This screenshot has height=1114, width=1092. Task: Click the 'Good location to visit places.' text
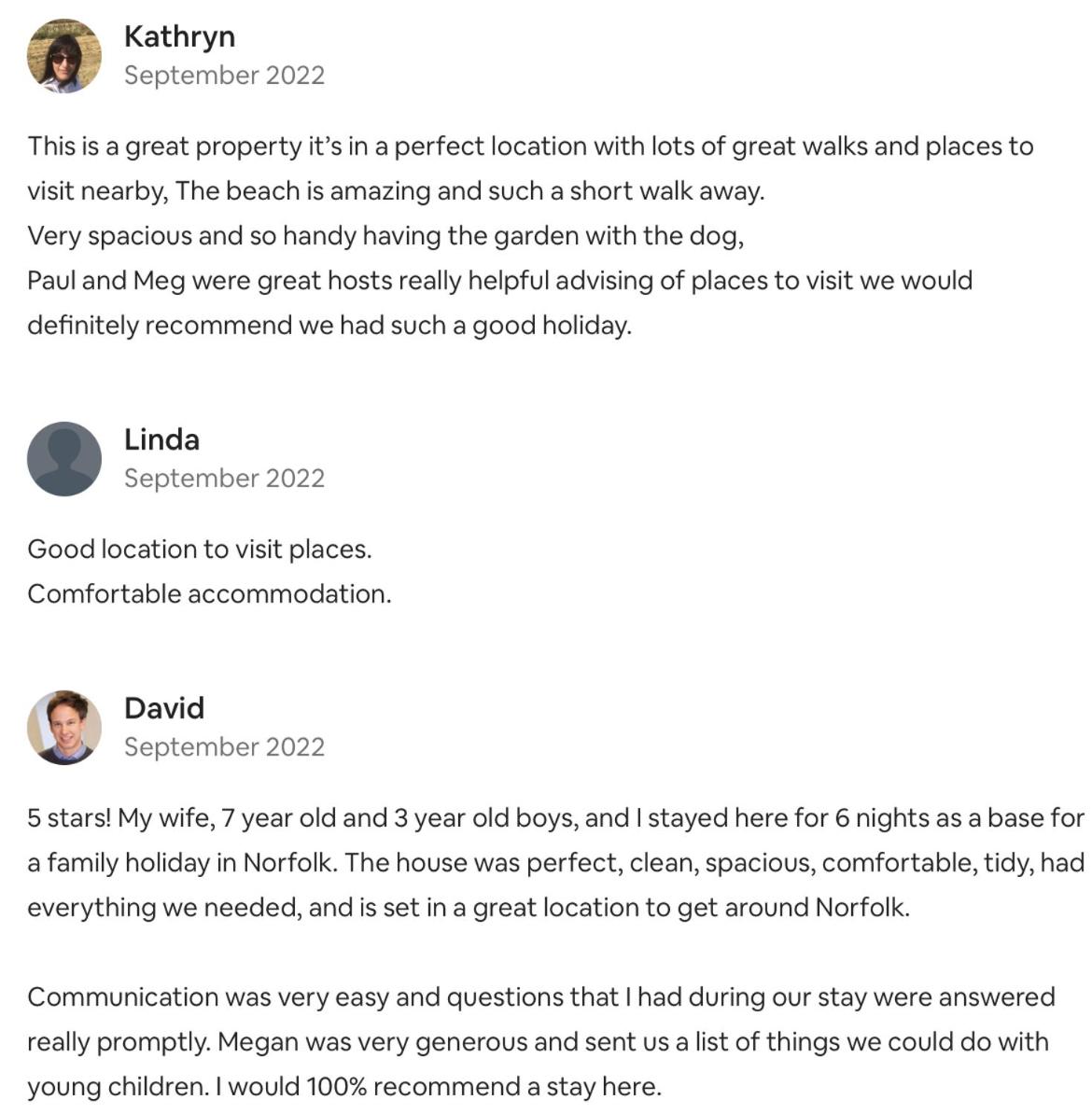click(x=200, y=550)
